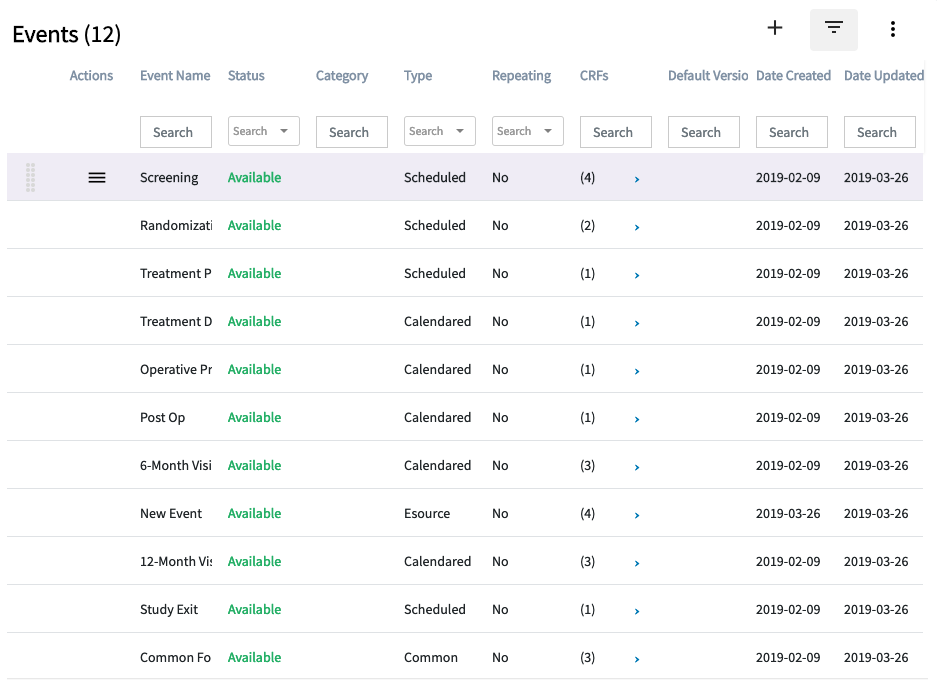
Task: Expand CRFs arrow for Screening event
Action: [x=637, y=179]
